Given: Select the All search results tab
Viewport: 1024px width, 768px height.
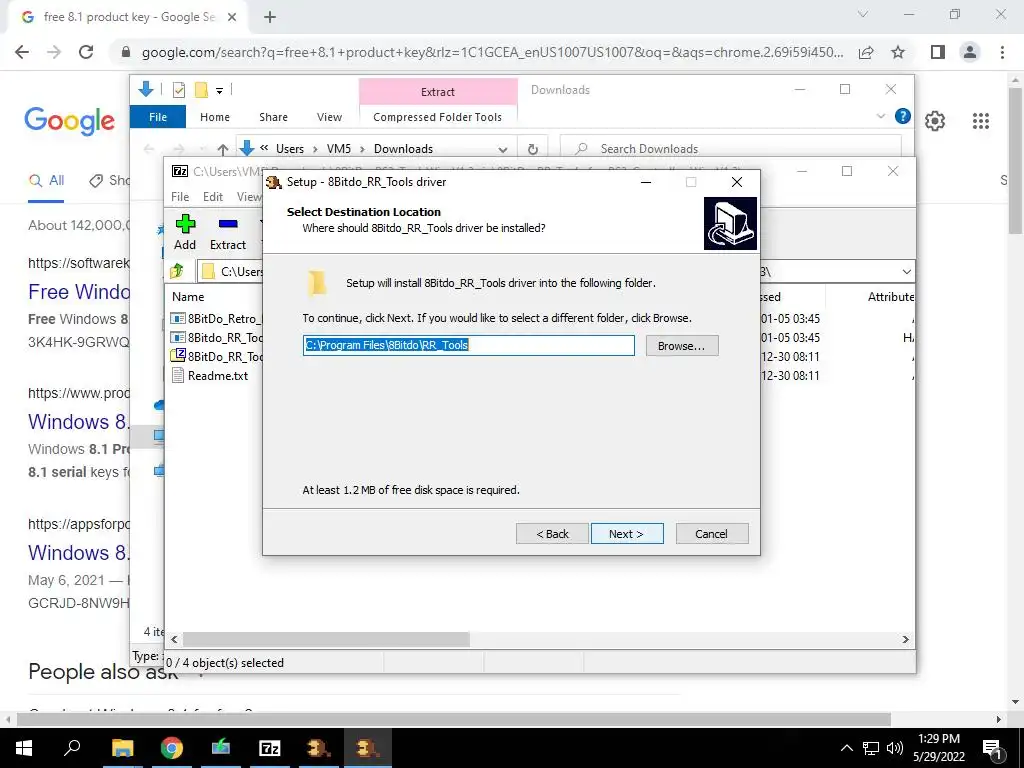Looking at the screenshot, I should pyautogui.click(x=46, y=181).
